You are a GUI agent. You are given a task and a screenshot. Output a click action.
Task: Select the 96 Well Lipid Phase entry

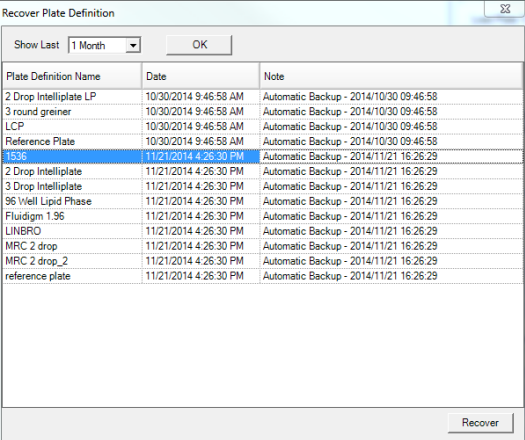pos(262,201)
